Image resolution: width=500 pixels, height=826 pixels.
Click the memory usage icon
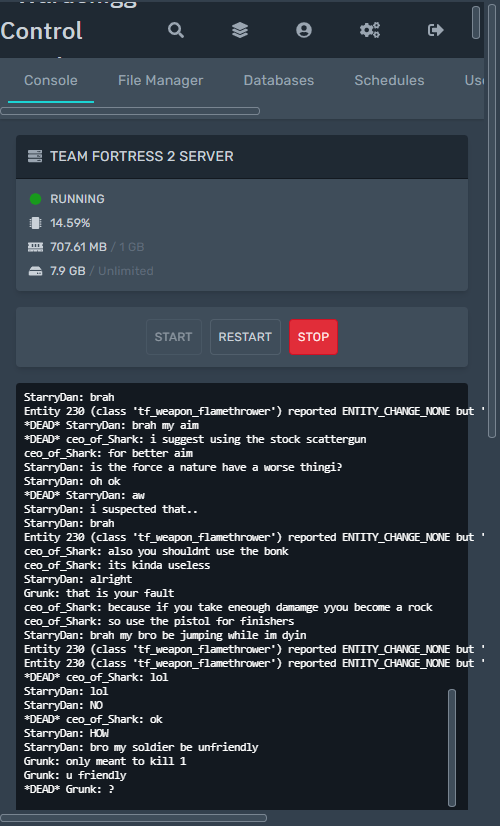(x=35, y=247)
